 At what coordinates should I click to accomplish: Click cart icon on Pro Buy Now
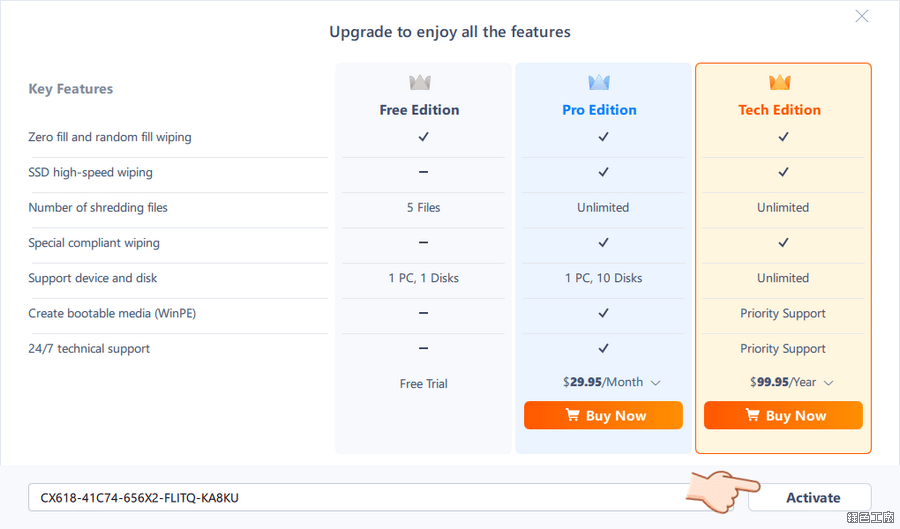(573, 415)
